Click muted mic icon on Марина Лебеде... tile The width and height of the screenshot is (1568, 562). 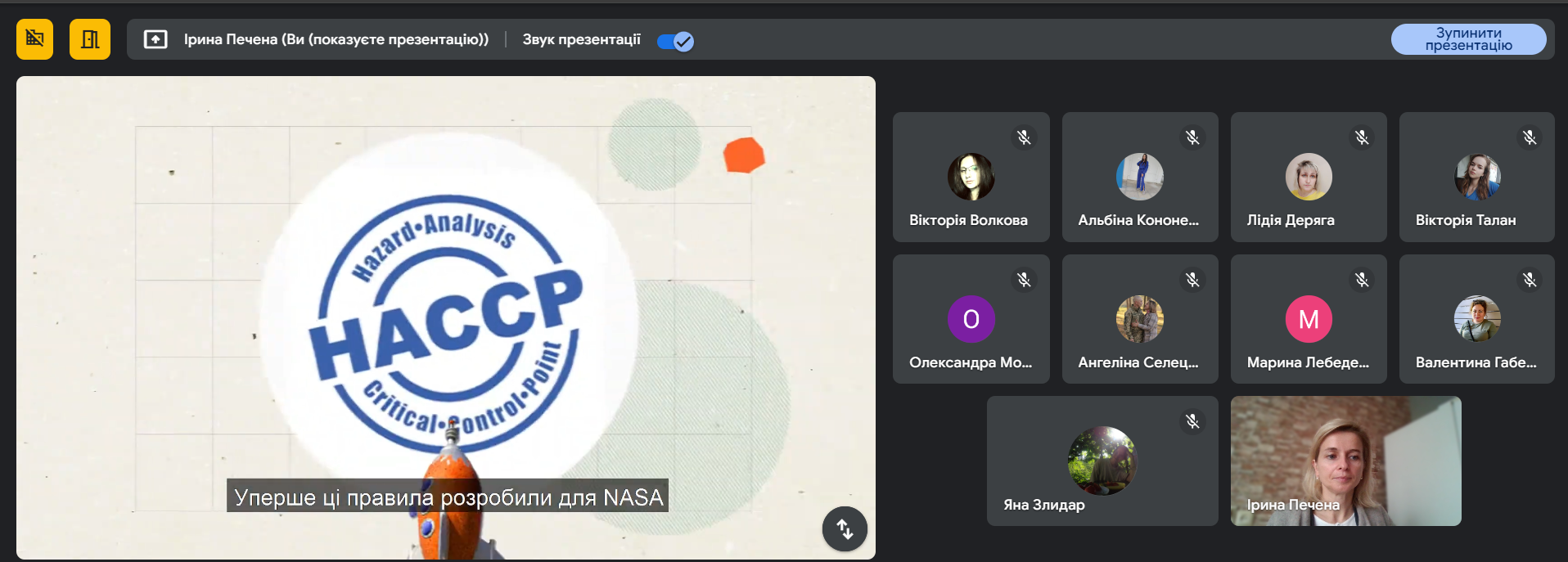coord(1362,280)
